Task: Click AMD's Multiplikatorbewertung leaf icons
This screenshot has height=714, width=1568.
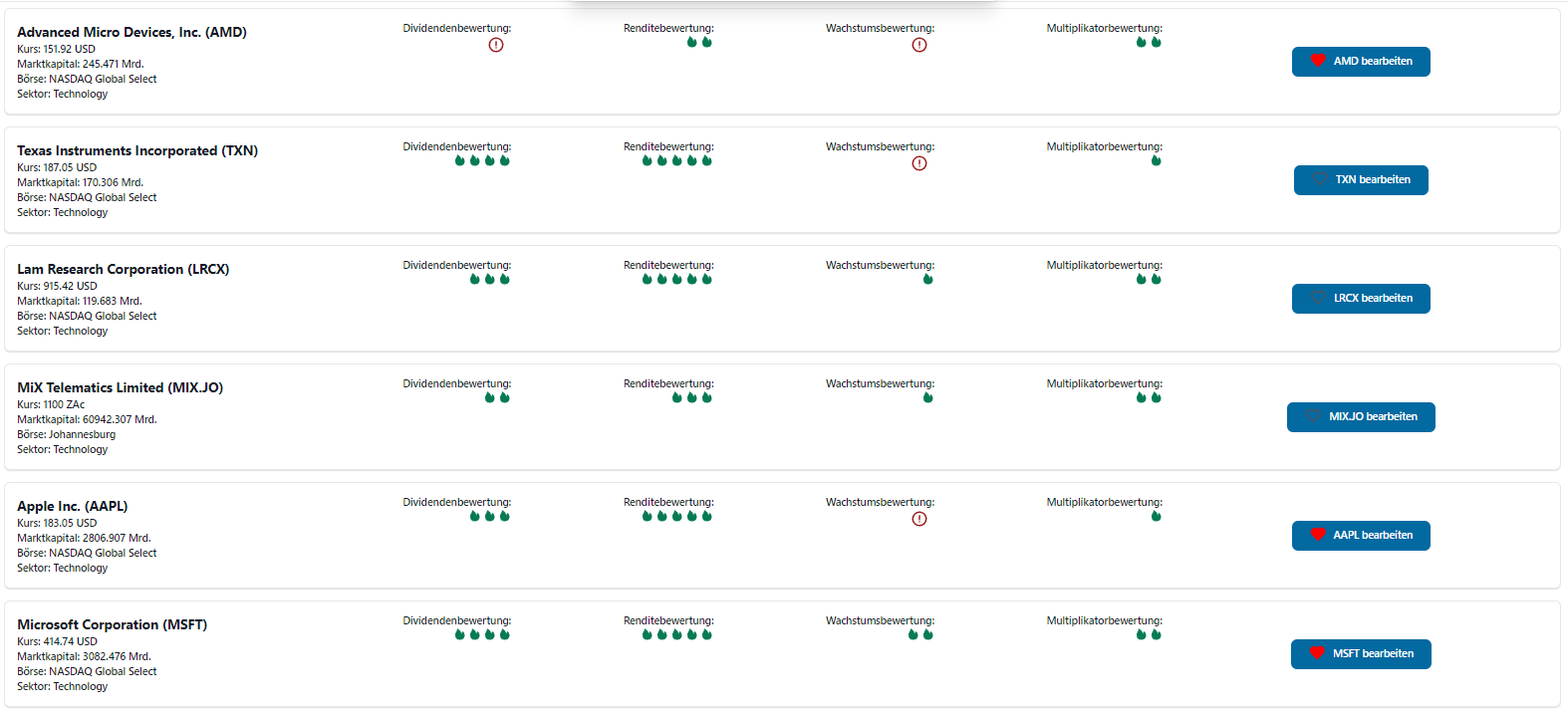Action: [1149, 42]
